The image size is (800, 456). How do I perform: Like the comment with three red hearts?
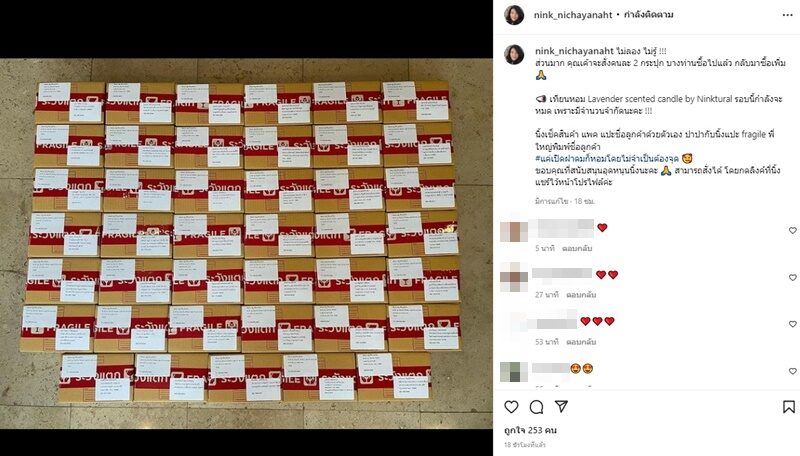tap(792, 324)
